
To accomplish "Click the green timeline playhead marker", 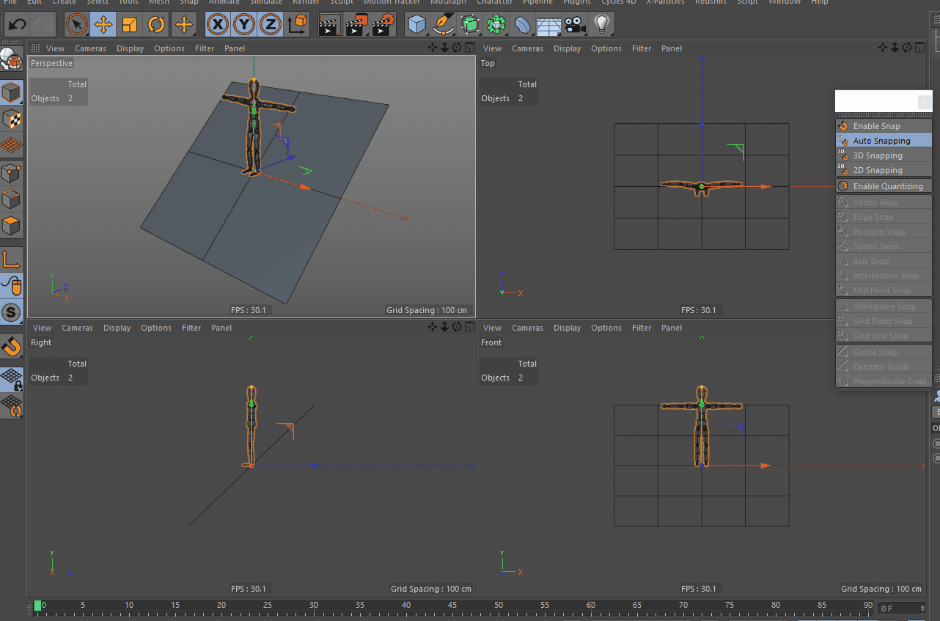I will coord(37,606).
